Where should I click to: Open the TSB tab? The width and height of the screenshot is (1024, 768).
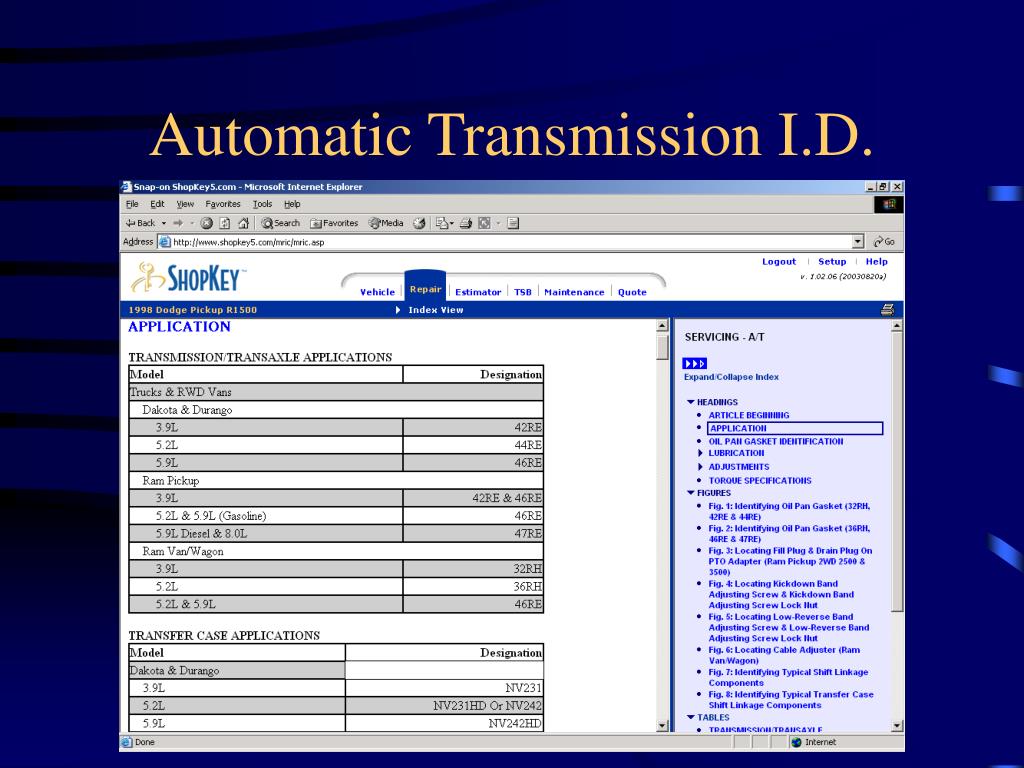tap(522, 292)
